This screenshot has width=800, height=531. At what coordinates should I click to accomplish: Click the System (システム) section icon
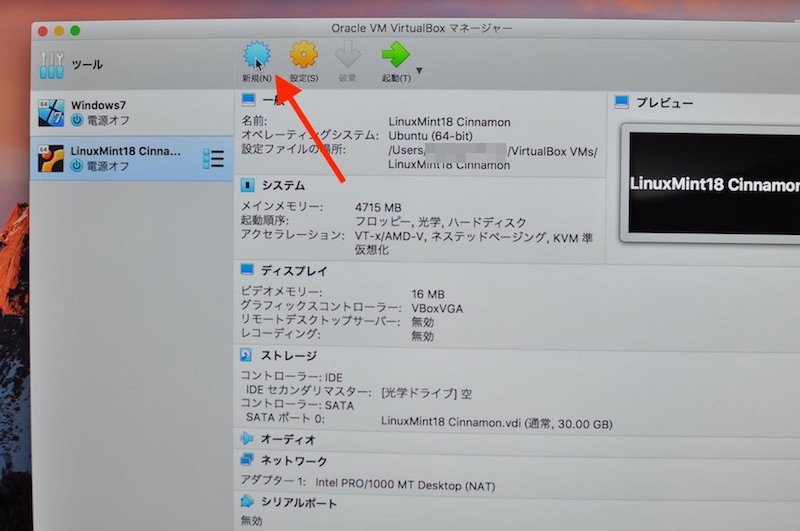247,185
